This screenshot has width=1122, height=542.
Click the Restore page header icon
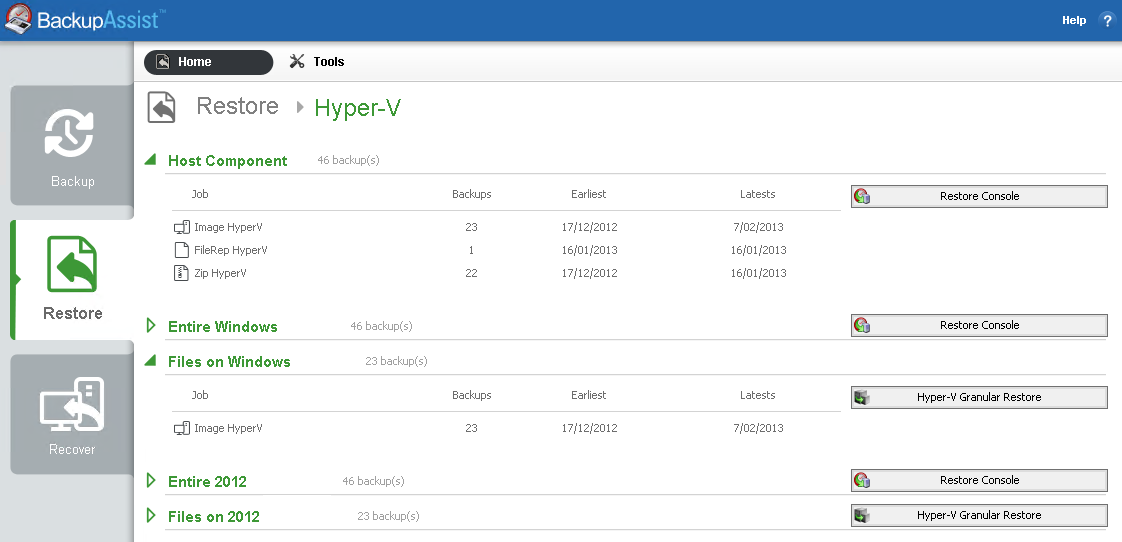click(x=162, y=107)
